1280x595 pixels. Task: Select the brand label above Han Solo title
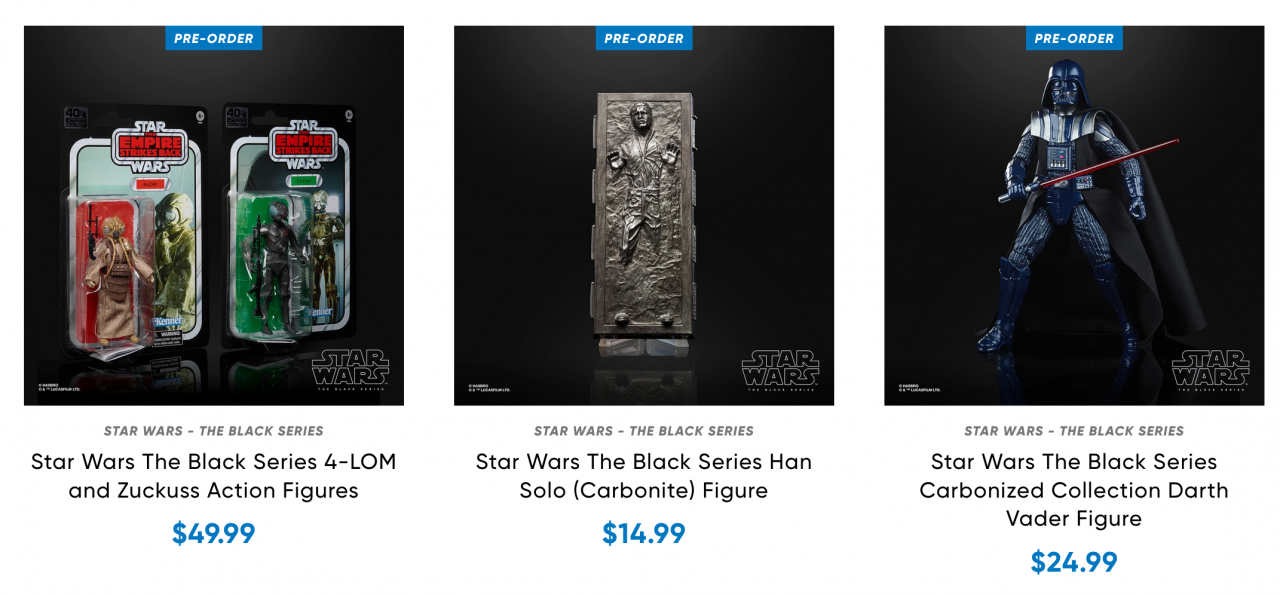coord(644,431)
